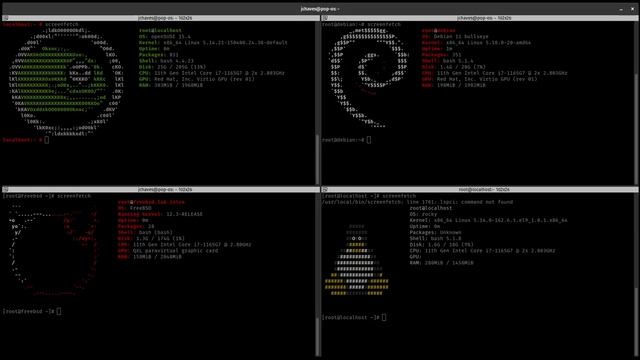Click the main window title 'jchaves@pop-os'

[320, 9]
